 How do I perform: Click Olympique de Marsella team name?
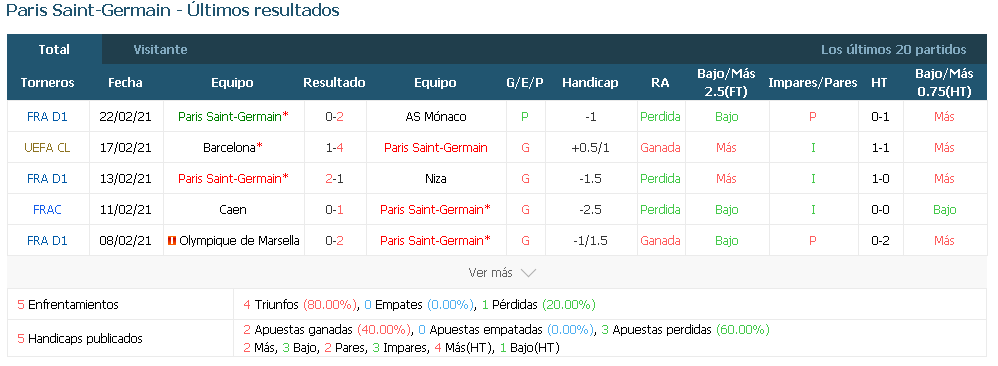(x=239, y=241)
